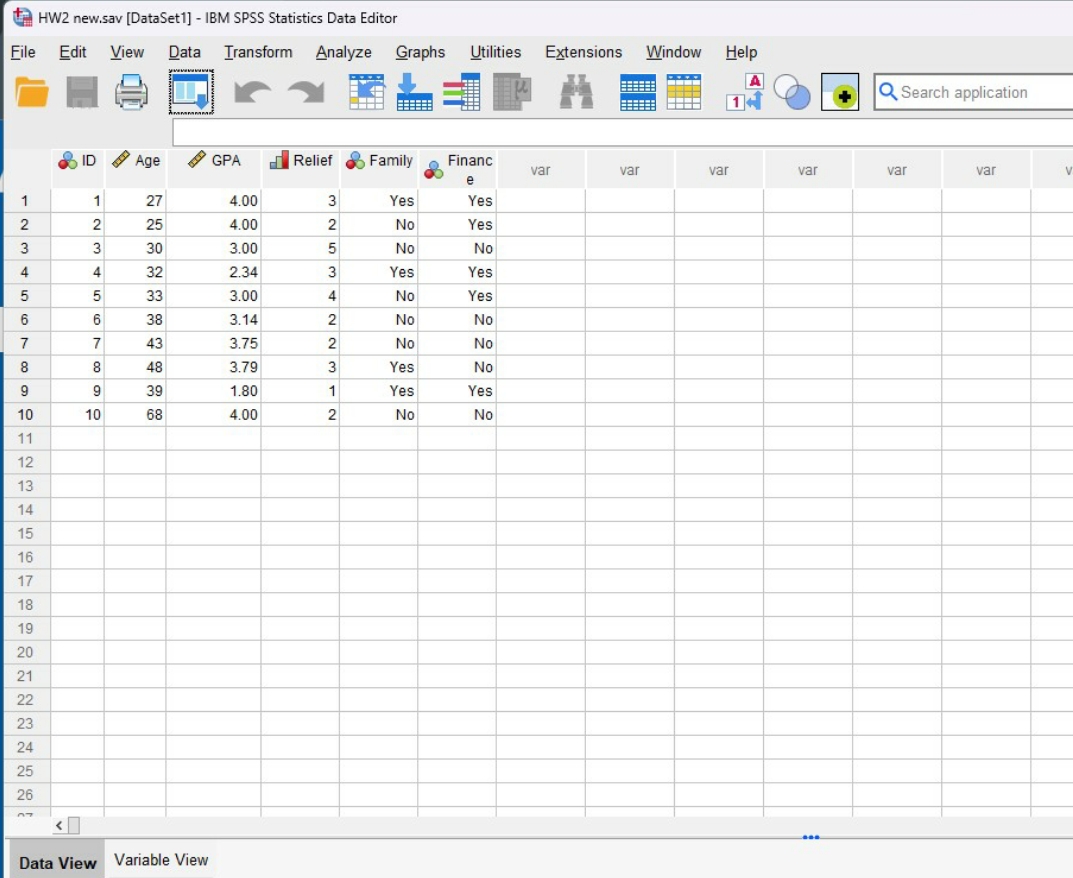
Task: Click the Insert Variable icon
Action: (684, 92)
